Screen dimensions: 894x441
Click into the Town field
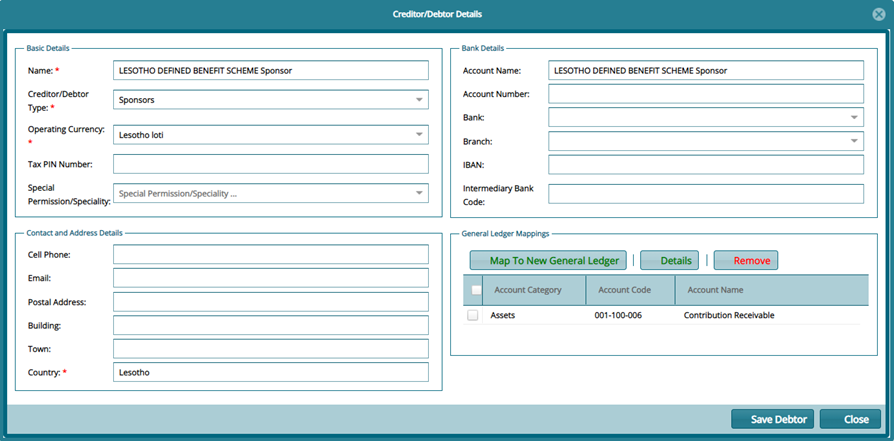tap(271, 349)
